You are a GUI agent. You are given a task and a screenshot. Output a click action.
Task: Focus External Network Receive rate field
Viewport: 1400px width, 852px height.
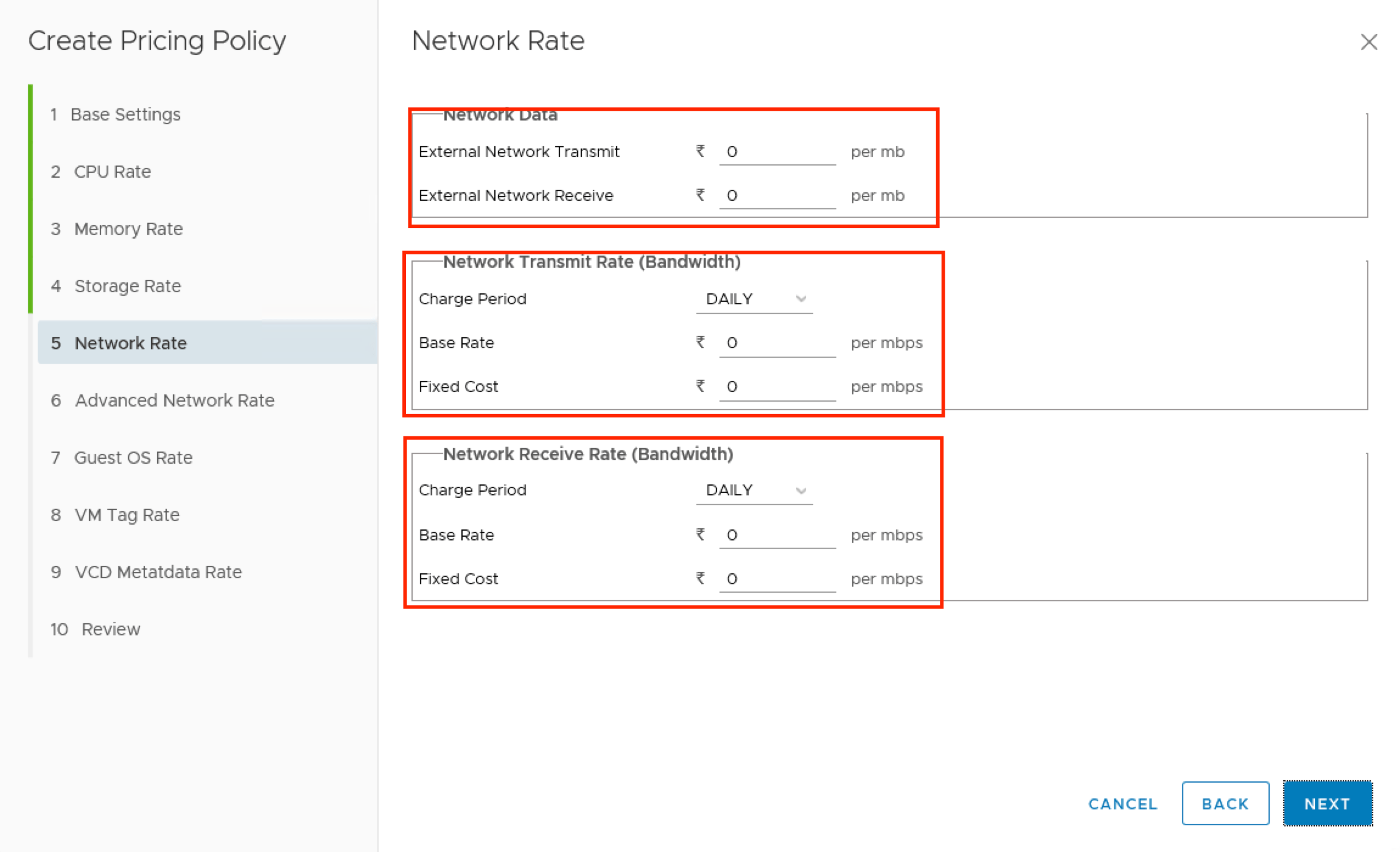click(777, 195)
